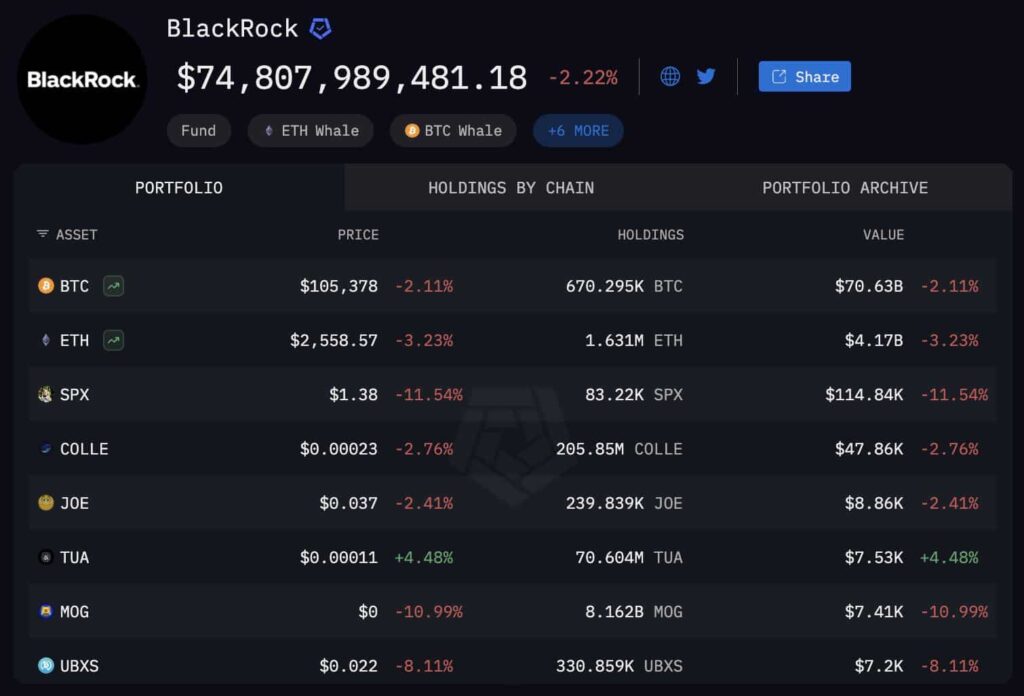Click the $7.53K TUA value
1024x696 pixels.
(x=874, y=557)
